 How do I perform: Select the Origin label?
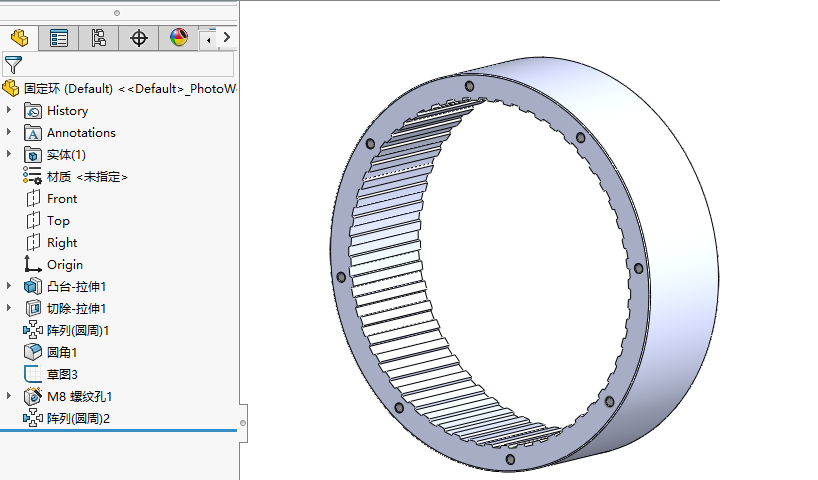(65, 265)
